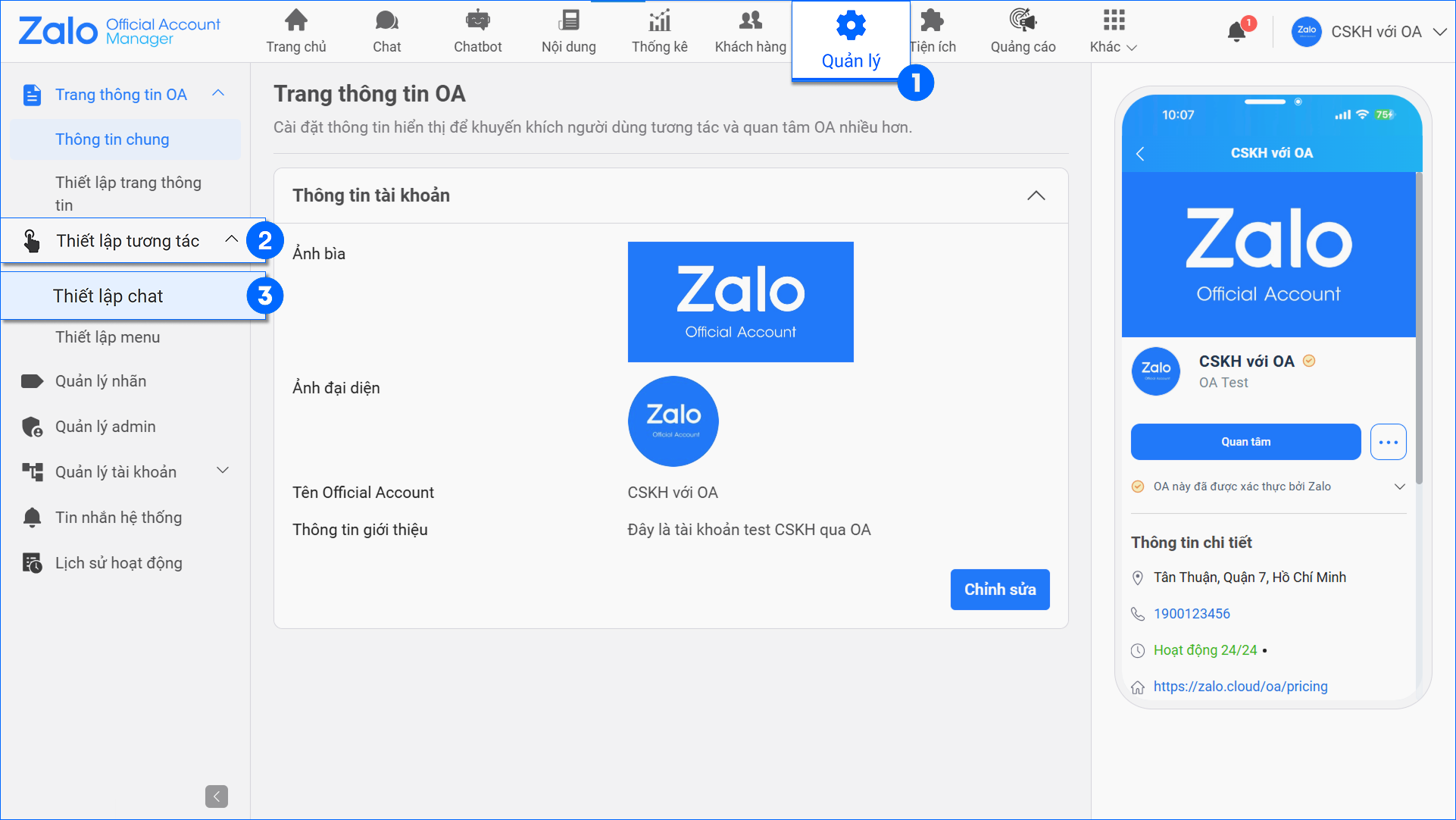Open the Chatbot robot icon

[x=477, y=20]
